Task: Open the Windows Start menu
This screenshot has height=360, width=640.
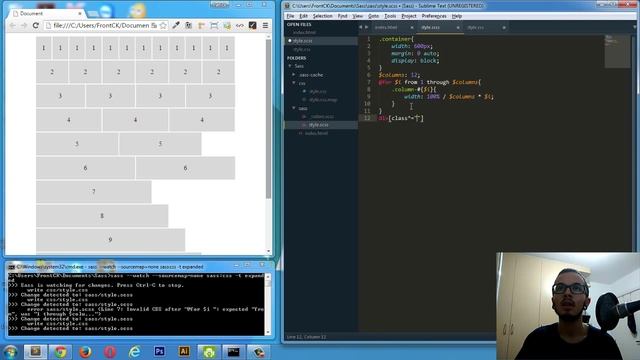Action: click(x=11, y=351)
